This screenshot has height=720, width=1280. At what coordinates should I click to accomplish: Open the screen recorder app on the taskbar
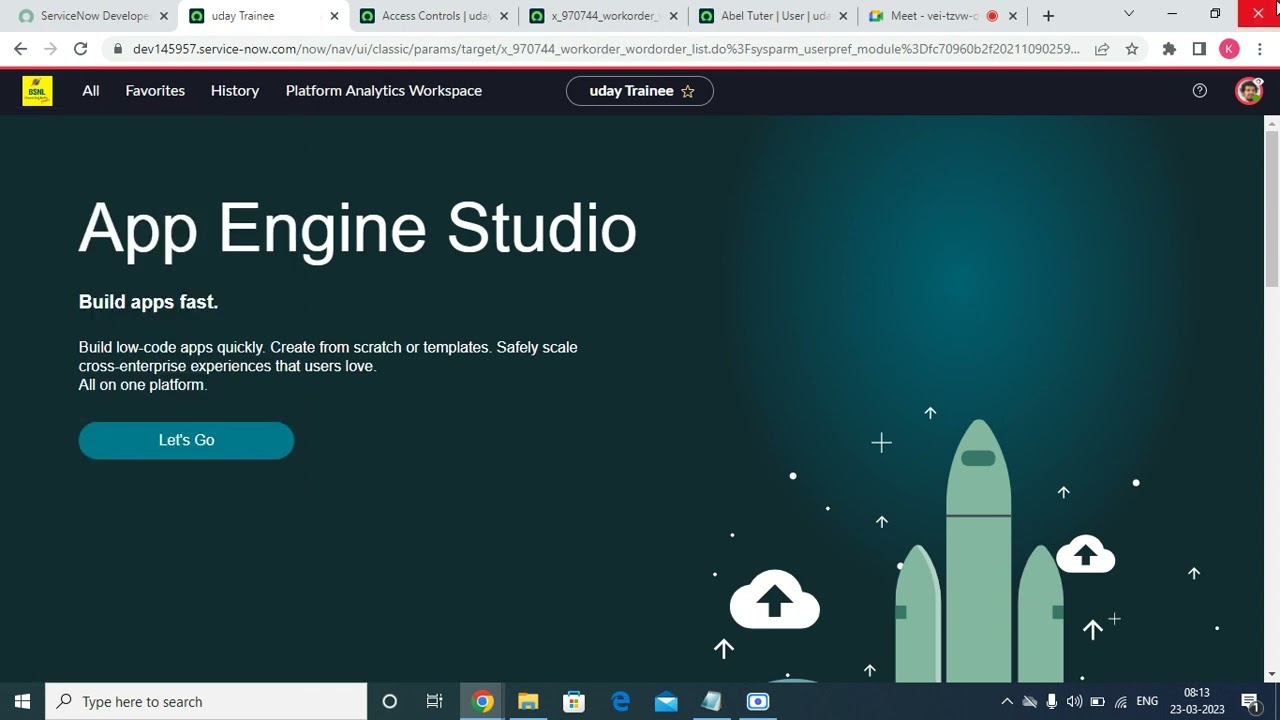[x=758, y=702]
